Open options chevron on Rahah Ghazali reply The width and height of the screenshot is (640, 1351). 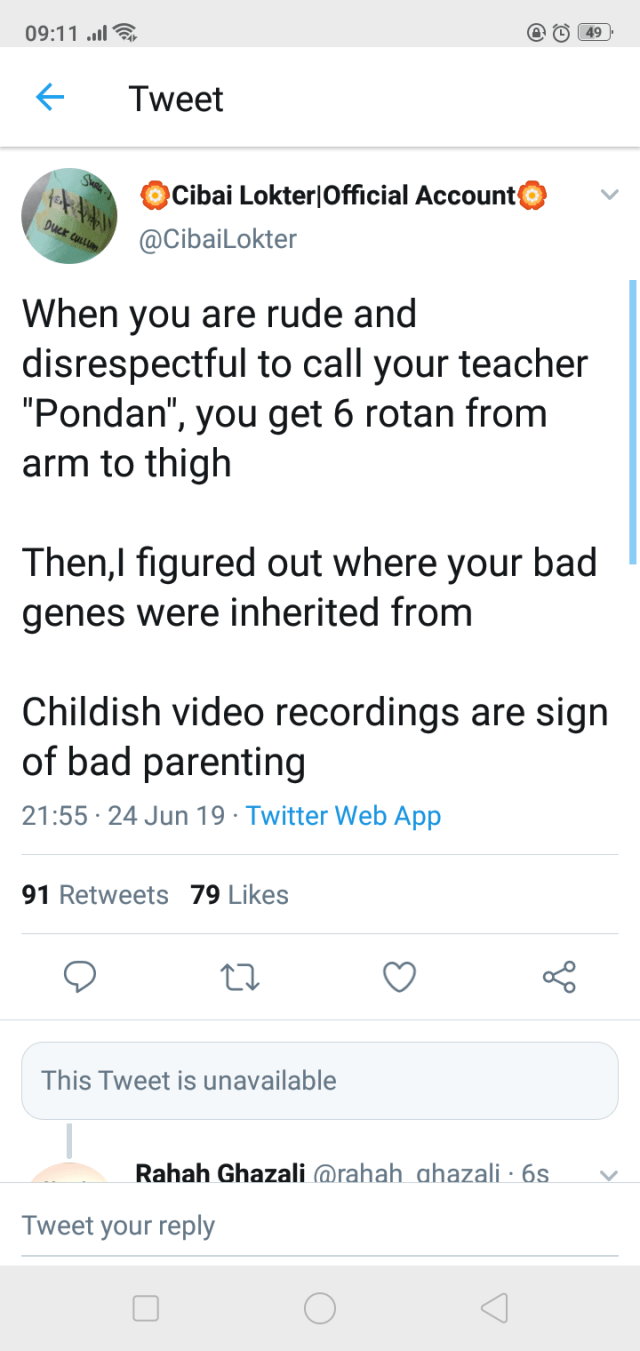(608, 1175)
